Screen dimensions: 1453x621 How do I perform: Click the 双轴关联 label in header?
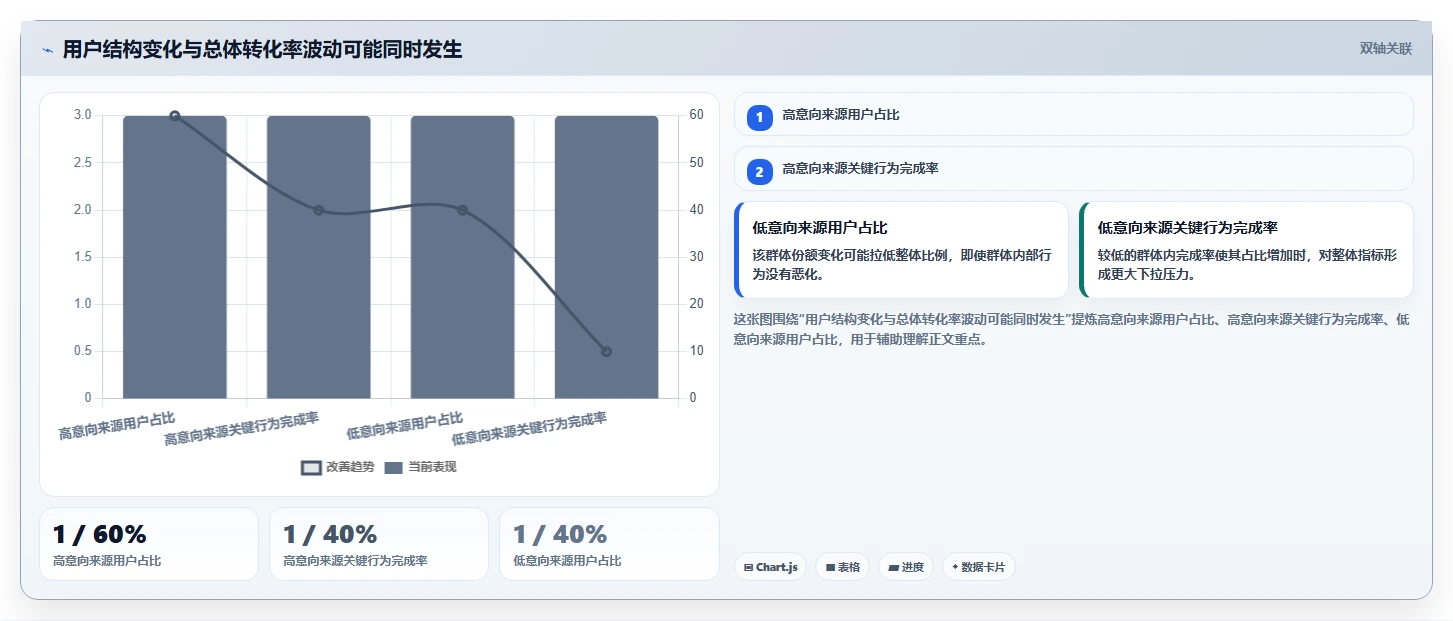pyautogui.click(x=1385, y=48)
